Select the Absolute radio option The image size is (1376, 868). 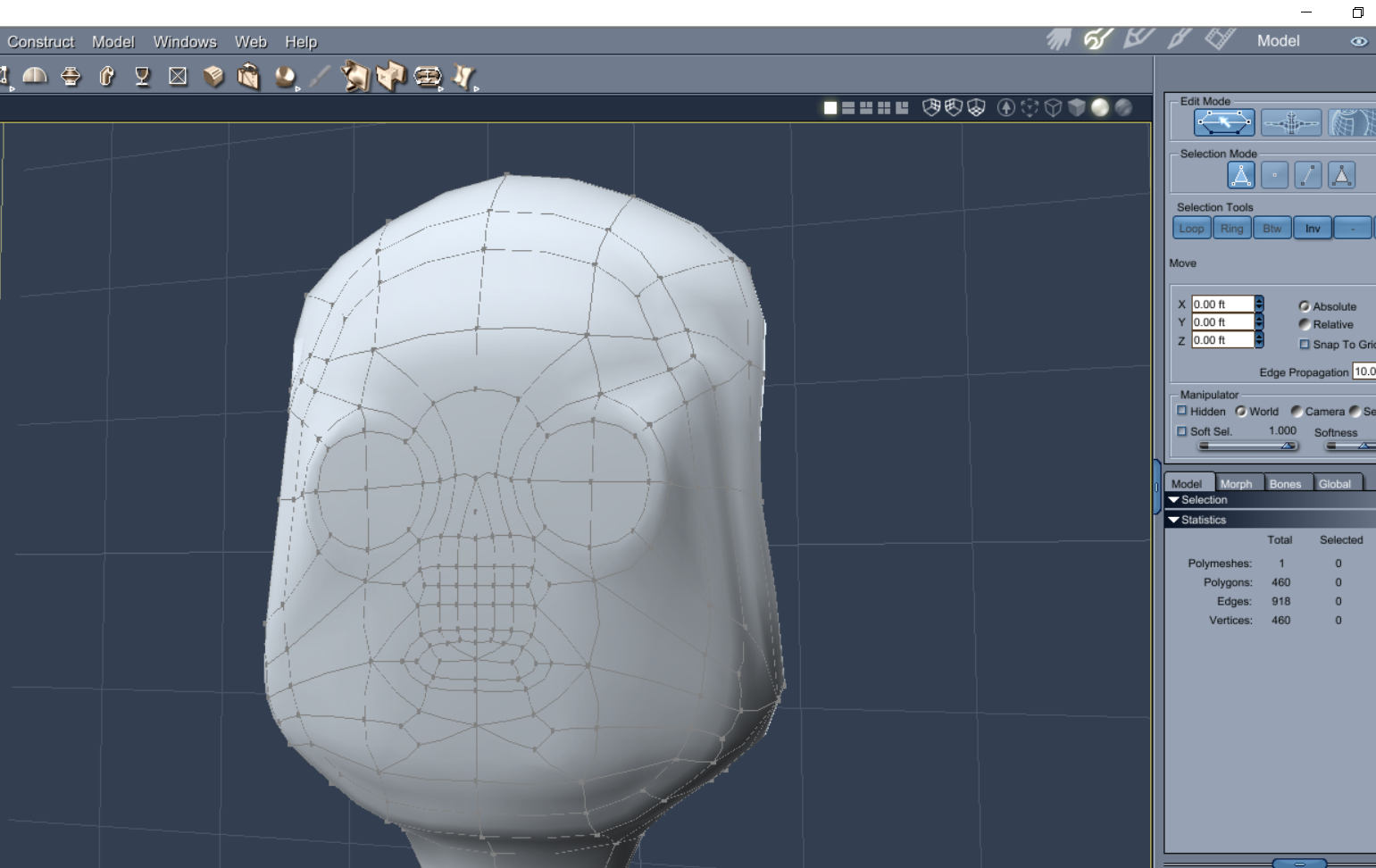[x=1304, y=306]
